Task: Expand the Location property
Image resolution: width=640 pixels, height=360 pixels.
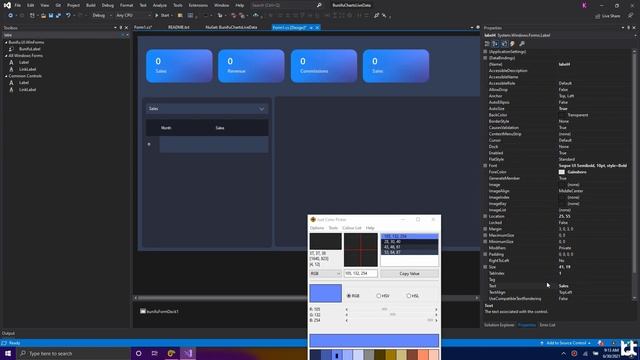Action: [485, 216]
